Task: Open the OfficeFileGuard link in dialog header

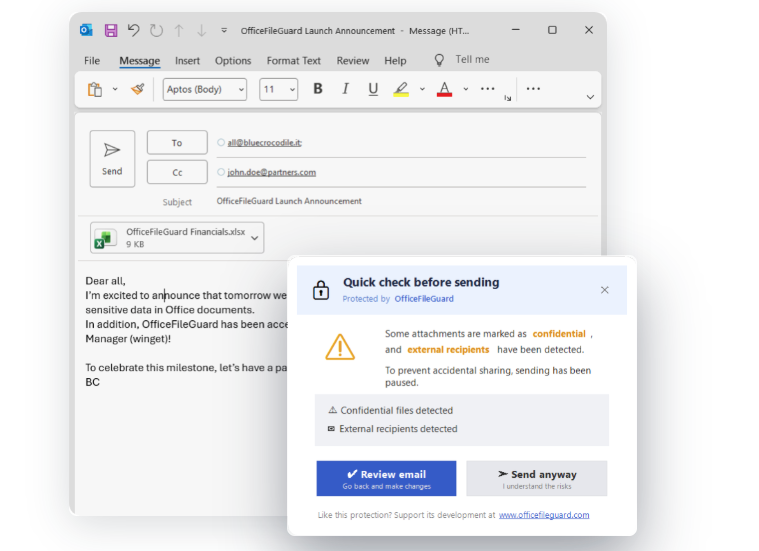Action: 424,299
